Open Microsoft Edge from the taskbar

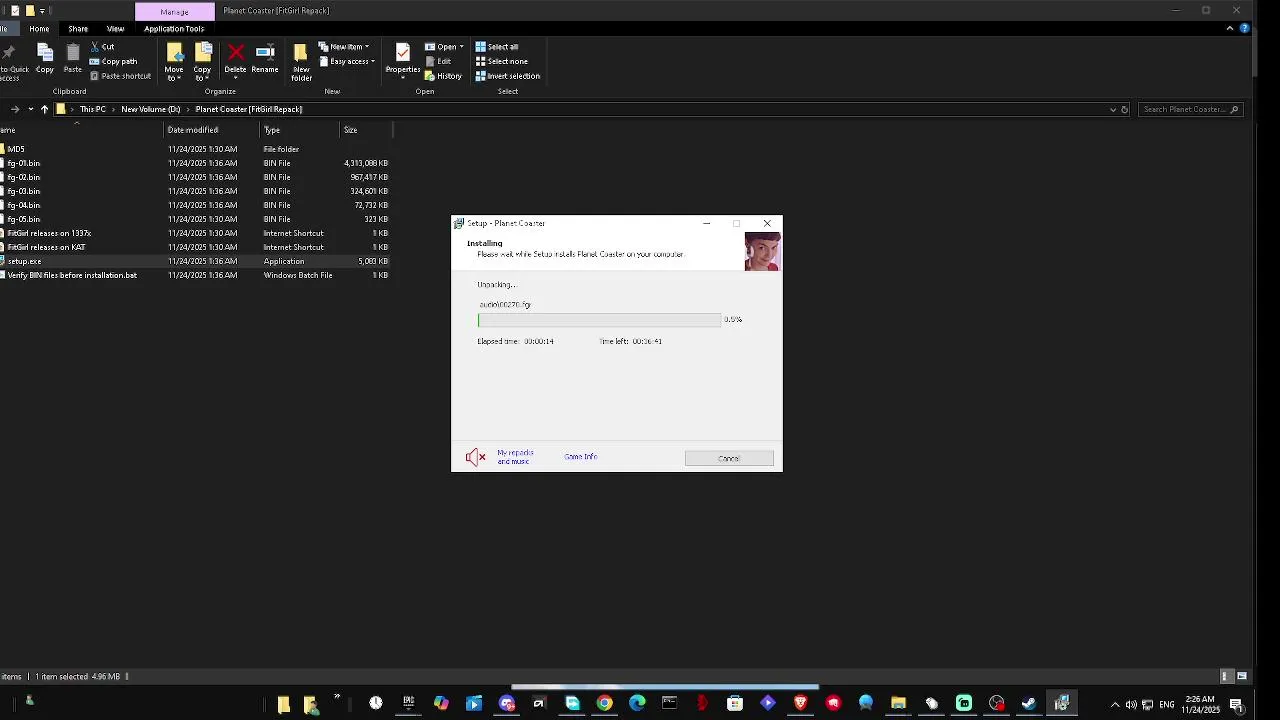click(x=637, y=703)
